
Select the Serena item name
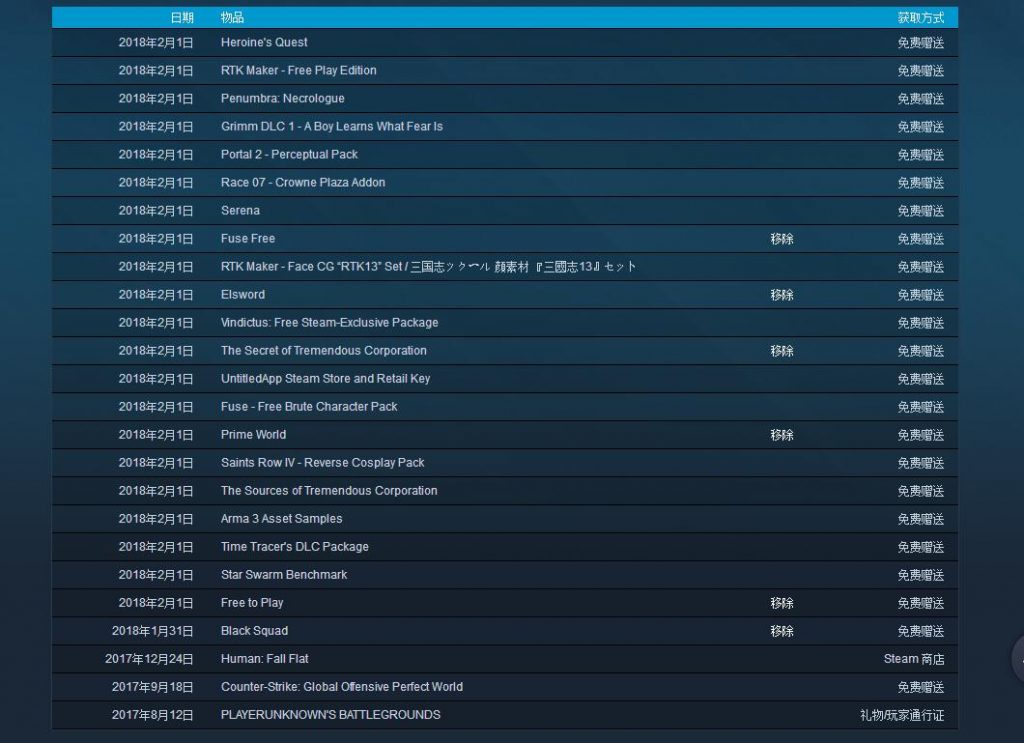pyautogui.click(x=240, y=211)
